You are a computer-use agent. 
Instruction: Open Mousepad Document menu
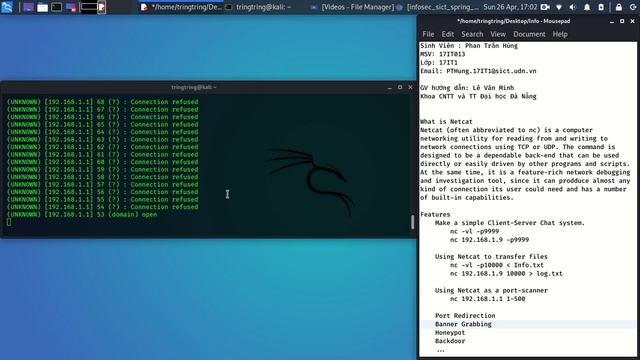tap(529, 34)
